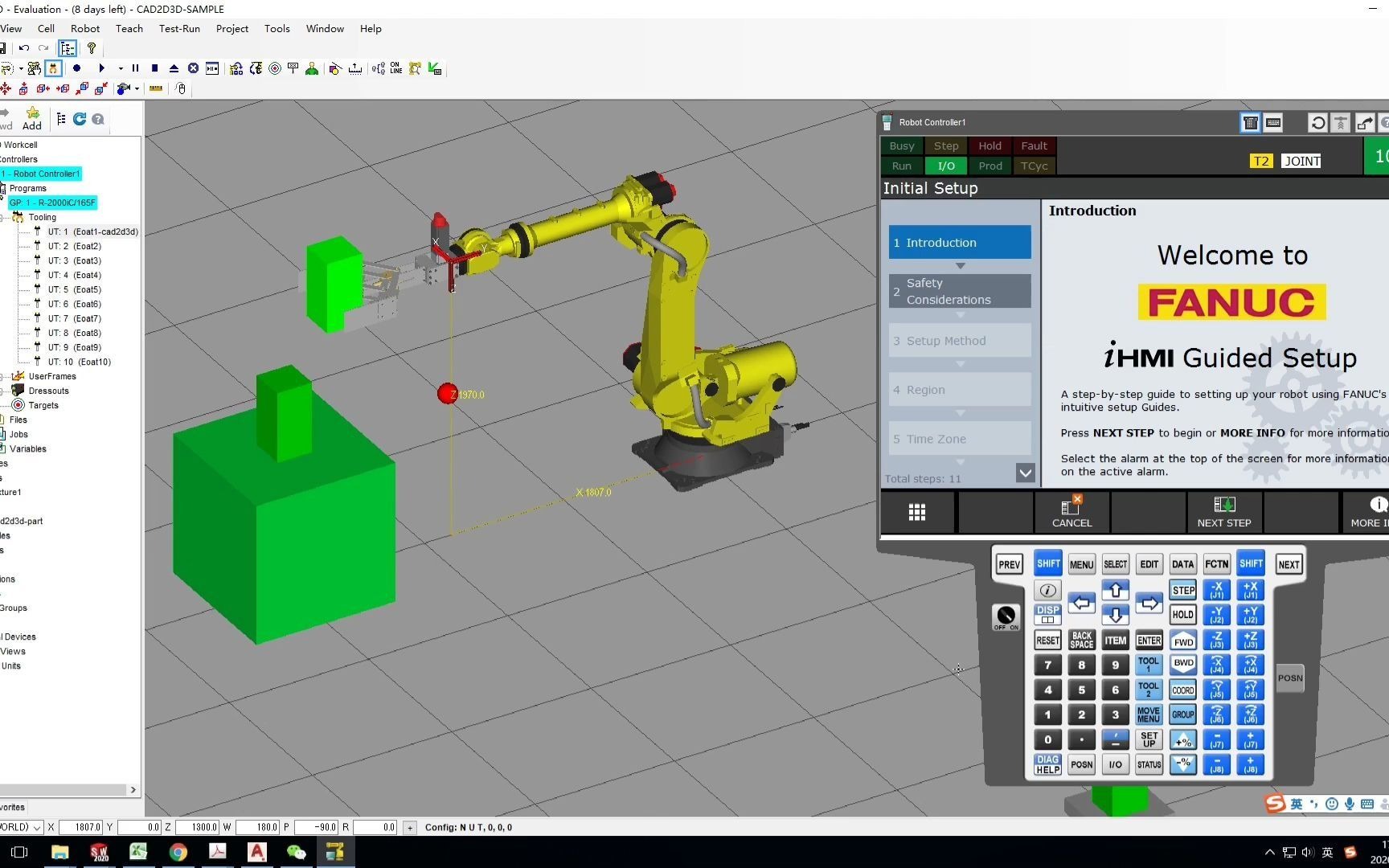Click the pendant info (i) key

(x=1047, y=590)
